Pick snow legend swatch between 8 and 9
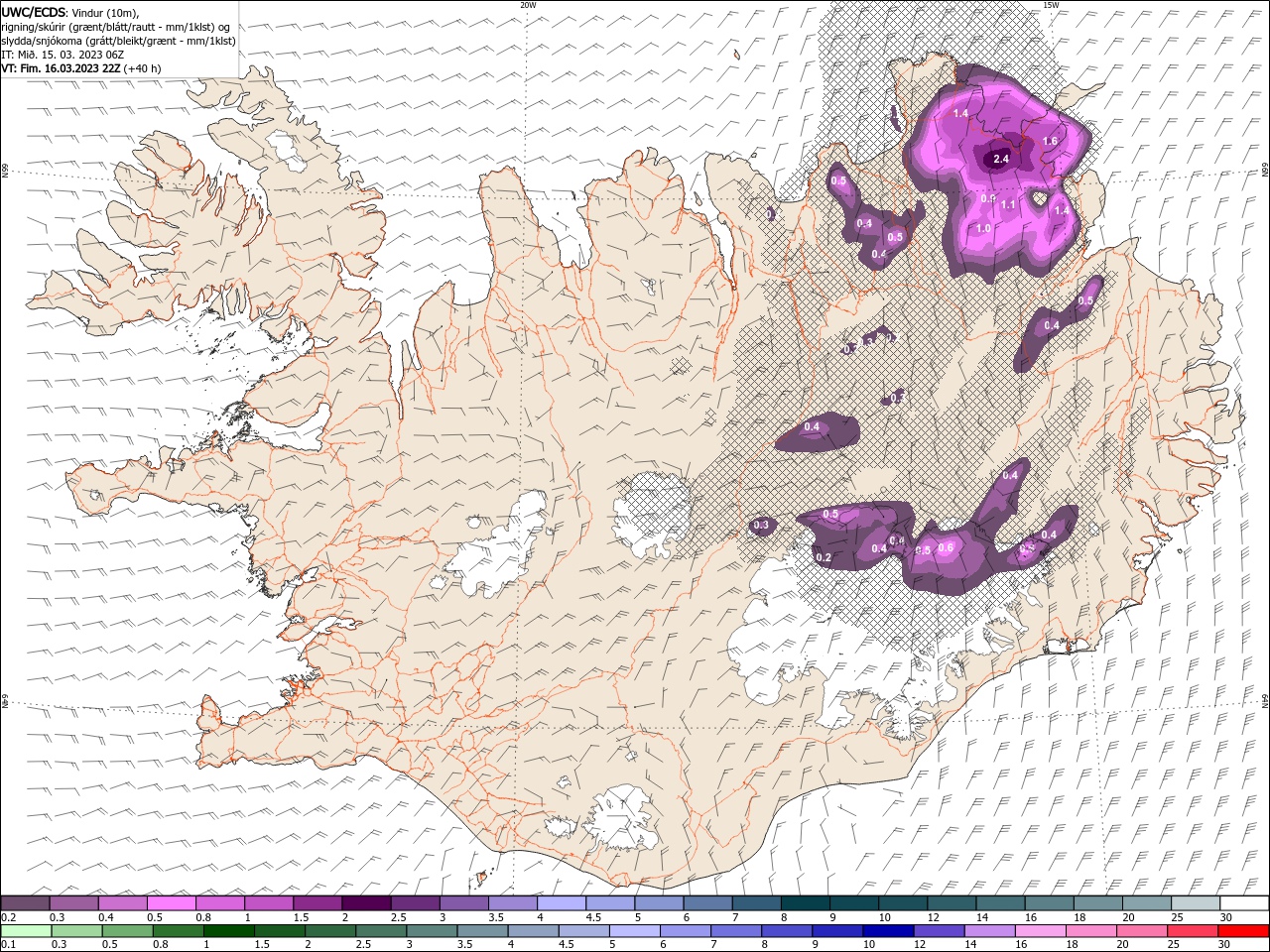 (806, 903)
